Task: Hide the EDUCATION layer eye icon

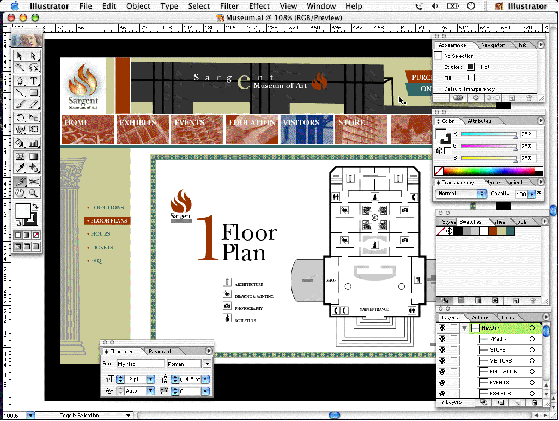Action: pyautogui.click(x=442, y=371)
